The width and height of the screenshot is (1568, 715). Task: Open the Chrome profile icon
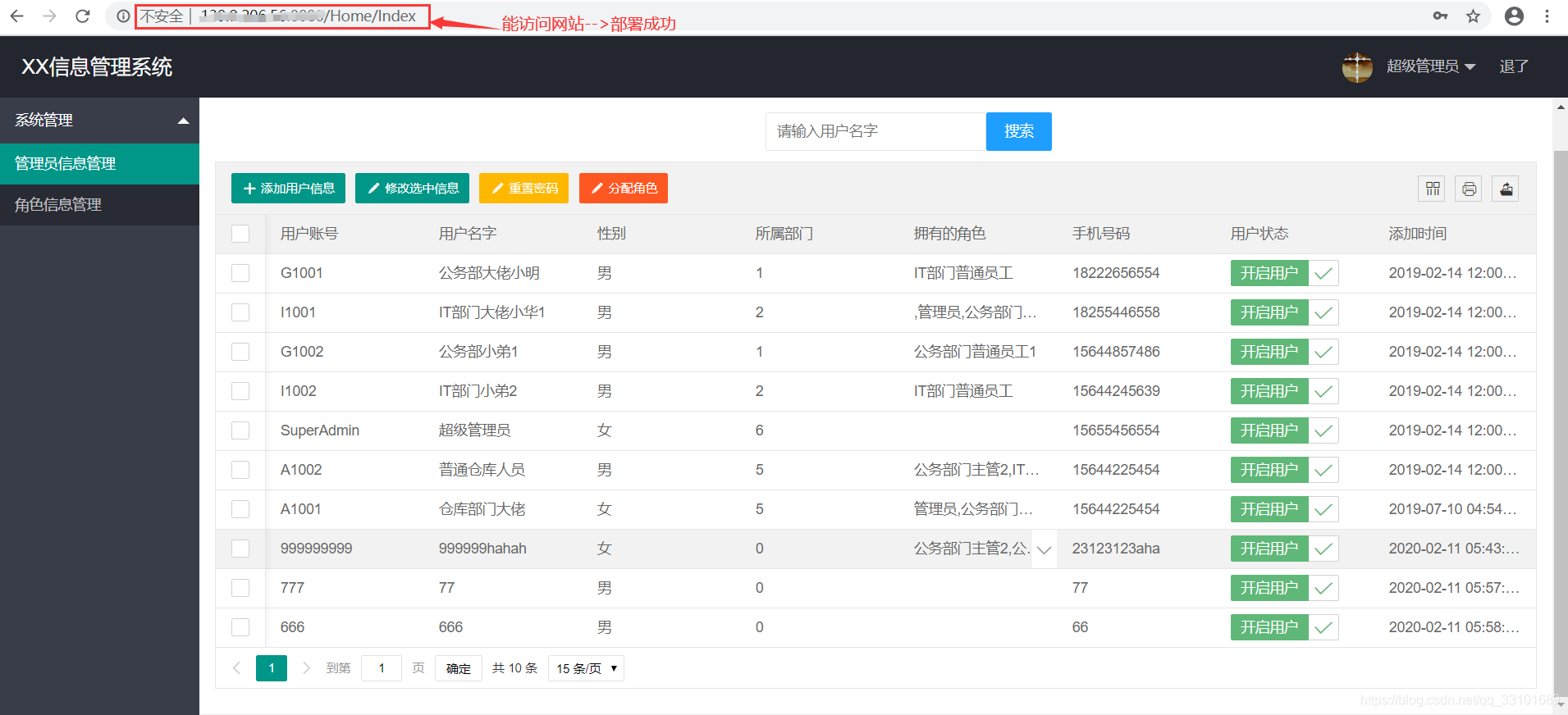(x=1514, y=16)
